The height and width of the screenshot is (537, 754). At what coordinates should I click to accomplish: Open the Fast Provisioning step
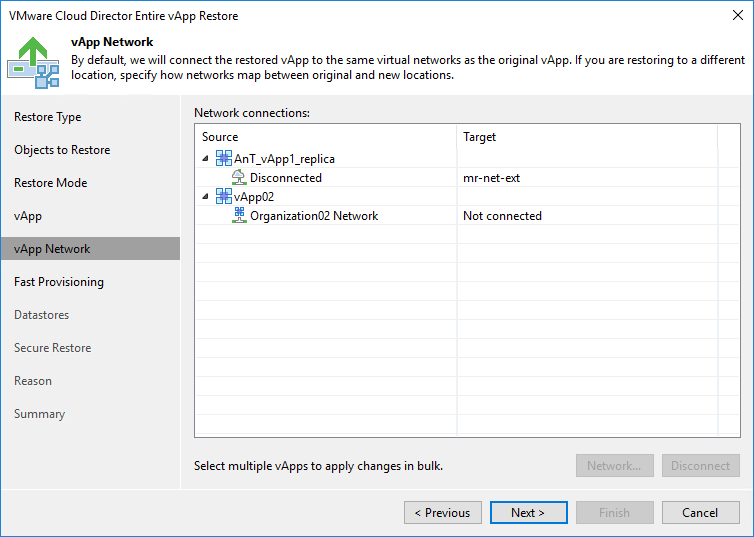click(x=59, y=282)
